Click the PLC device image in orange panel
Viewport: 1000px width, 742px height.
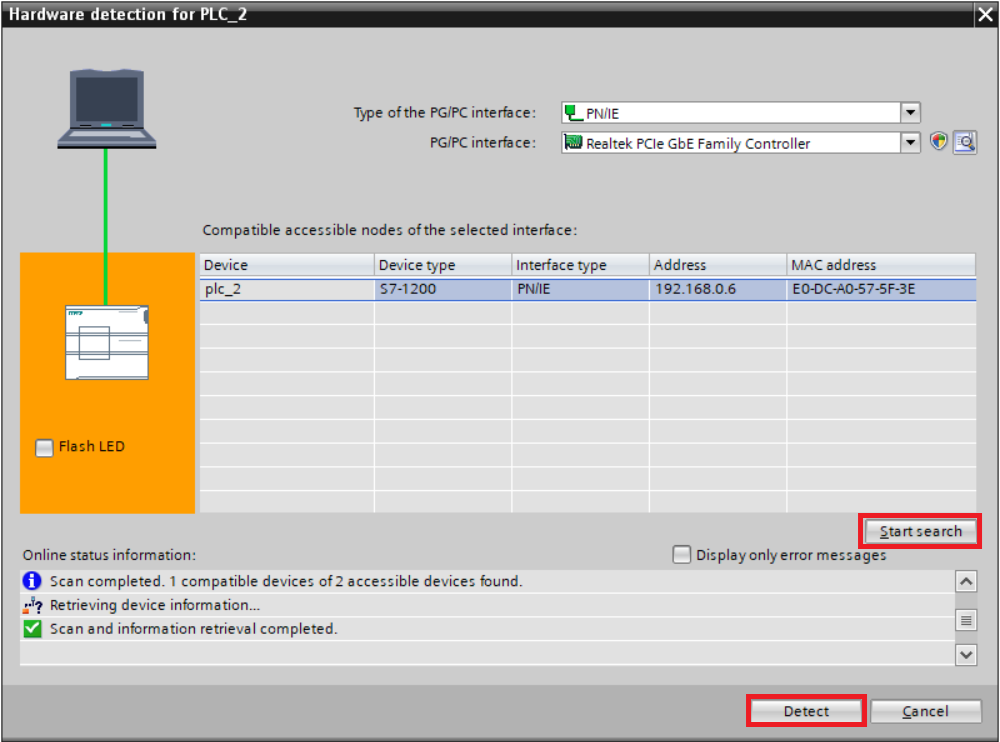[x=106, y=342]
